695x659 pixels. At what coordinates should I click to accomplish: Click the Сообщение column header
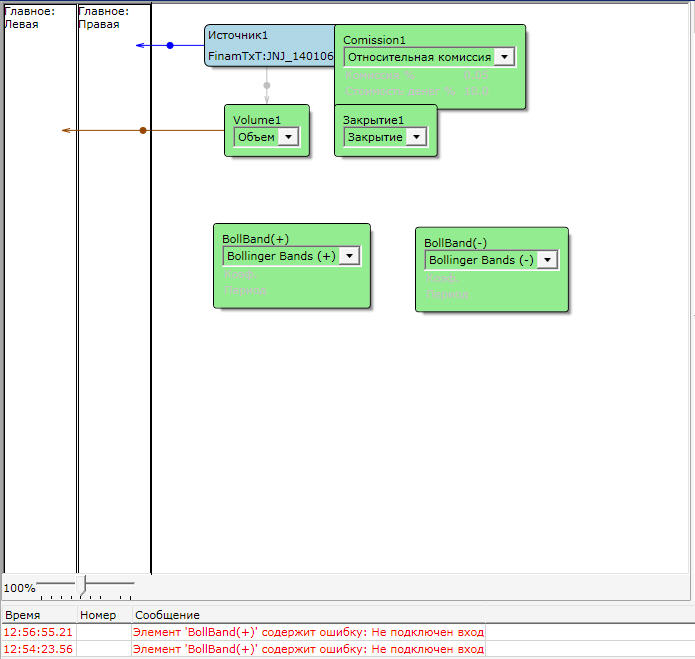pos(168,615)
